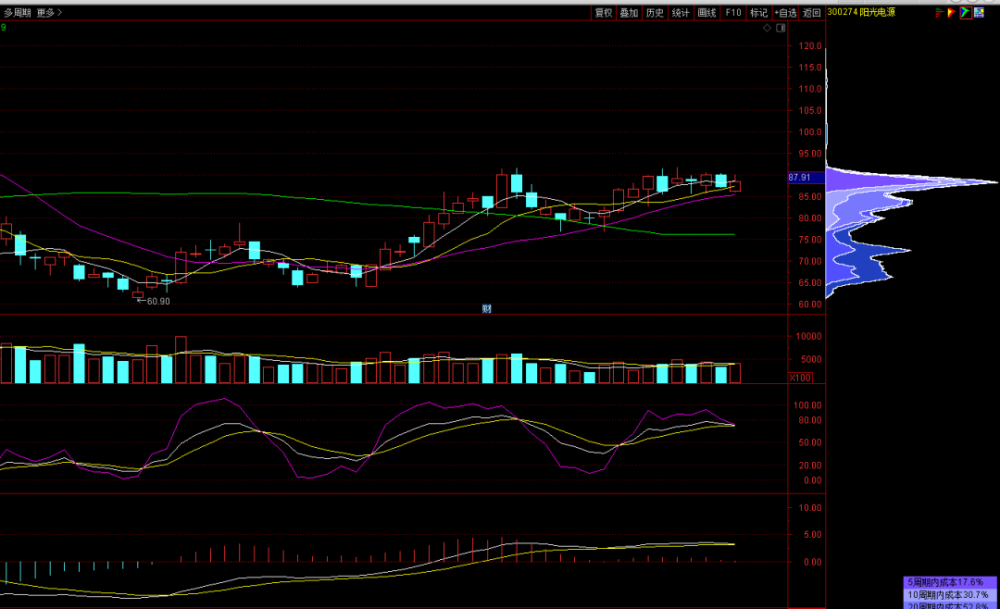Open the 多周期 multi-period view
The width and height of the screenshot is (1000, 609).
(x=17, y=13)
